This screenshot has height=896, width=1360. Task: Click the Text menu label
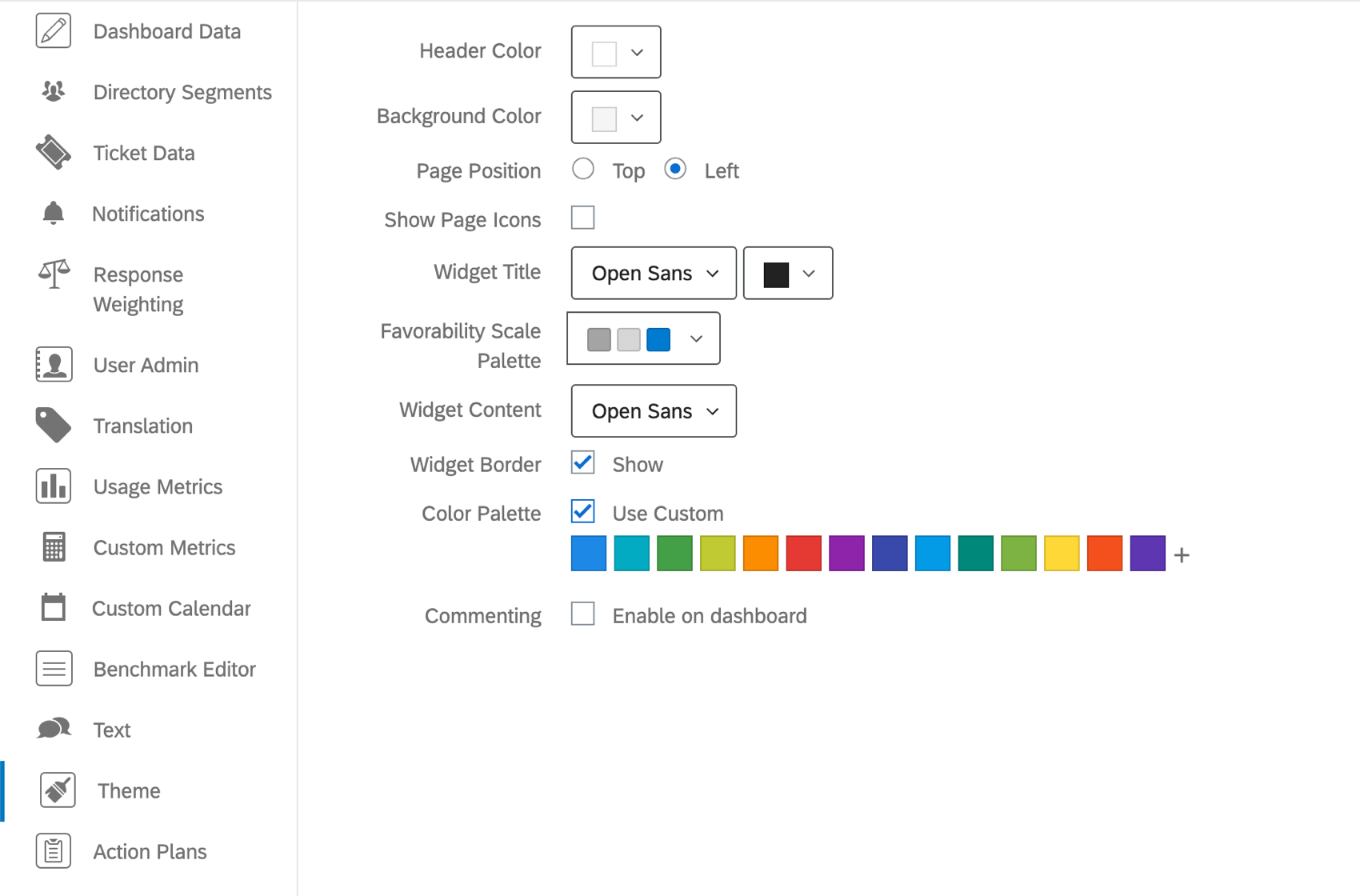112,730
